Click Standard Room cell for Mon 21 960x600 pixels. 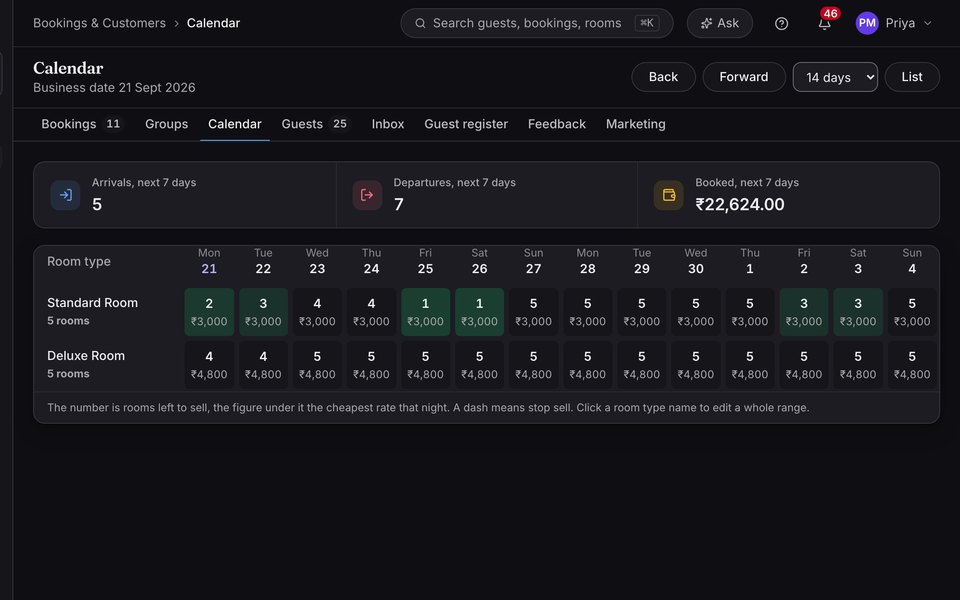pyautogui.click(x=209, y=312)
